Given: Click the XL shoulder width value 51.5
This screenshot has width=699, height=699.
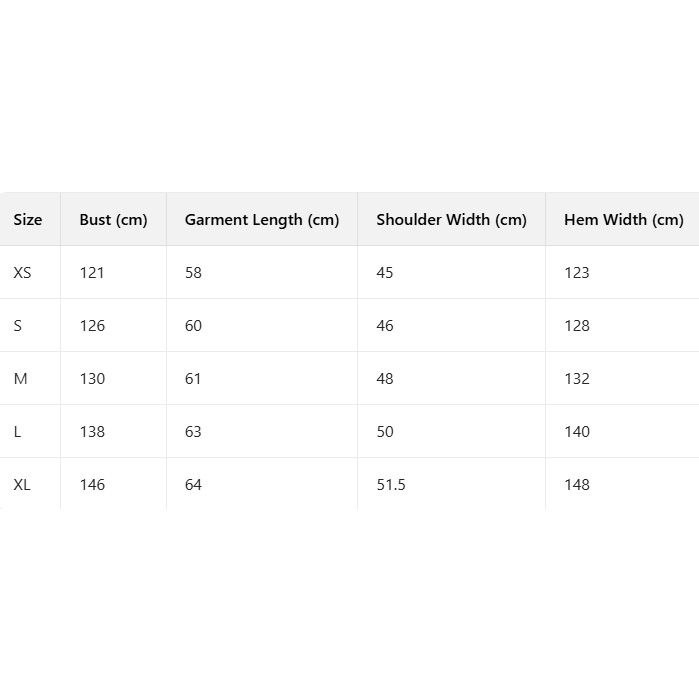Looking at the screenshot, I should [391, 485].
